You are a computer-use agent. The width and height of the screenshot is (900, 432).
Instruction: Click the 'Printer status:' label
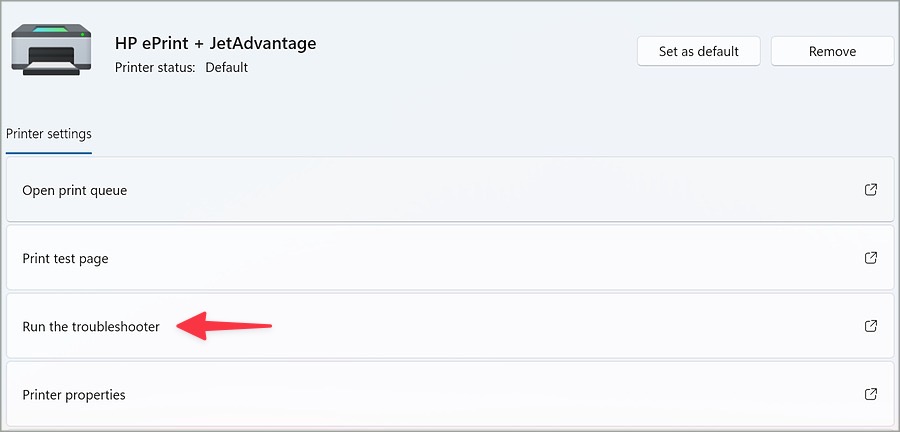(x=155, y=67)
